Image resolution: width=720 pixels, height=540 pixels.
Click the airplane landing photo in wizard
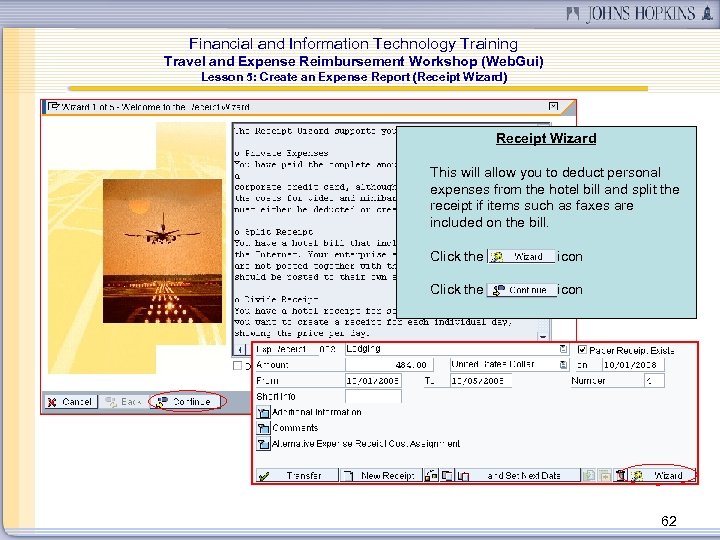point(162,251)
